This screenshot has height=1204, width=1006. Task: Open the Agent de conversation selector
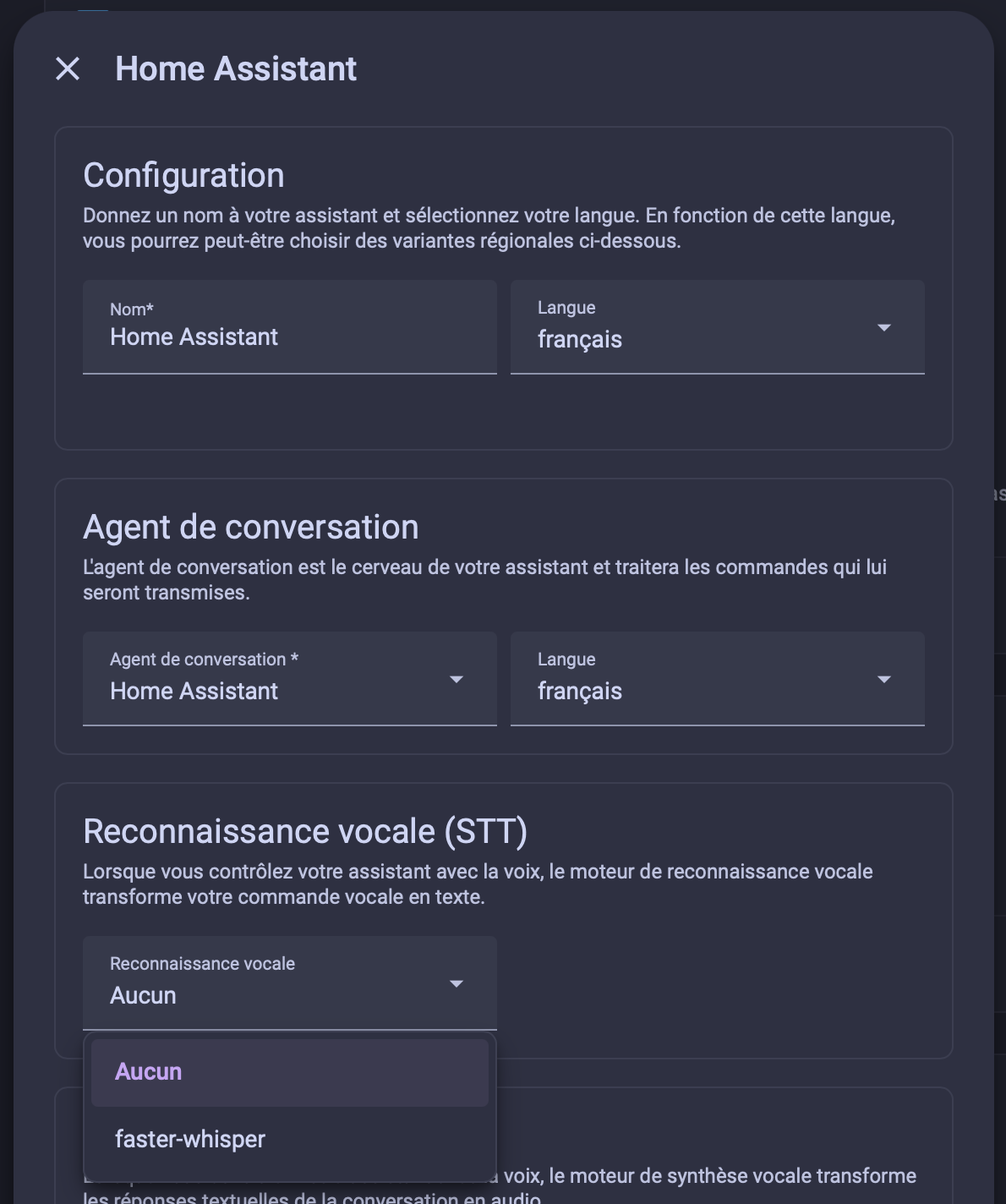(x=290, y=679)
